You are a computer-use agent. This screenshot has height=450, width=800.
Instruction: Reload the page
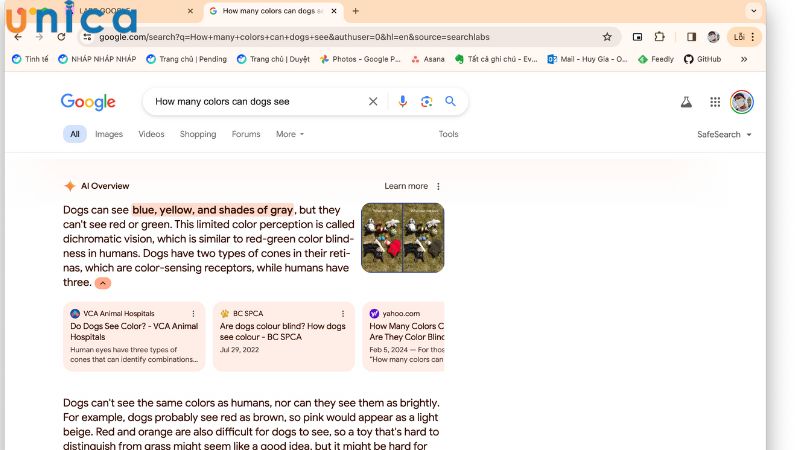[61, 37]
